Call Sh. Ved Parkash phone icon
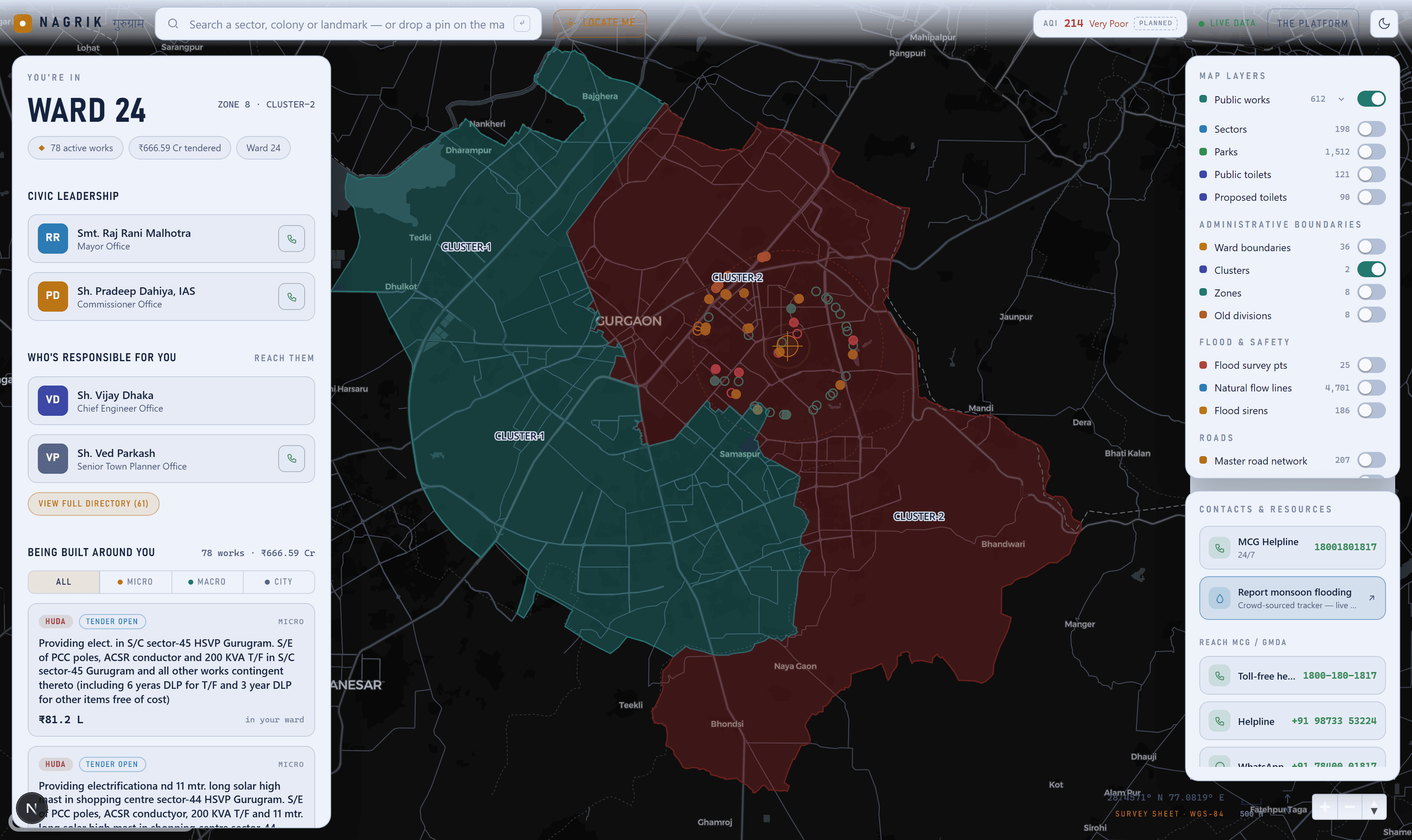Image resolution: width=1412 pixels, height=840 pixels. click(292, 459)
